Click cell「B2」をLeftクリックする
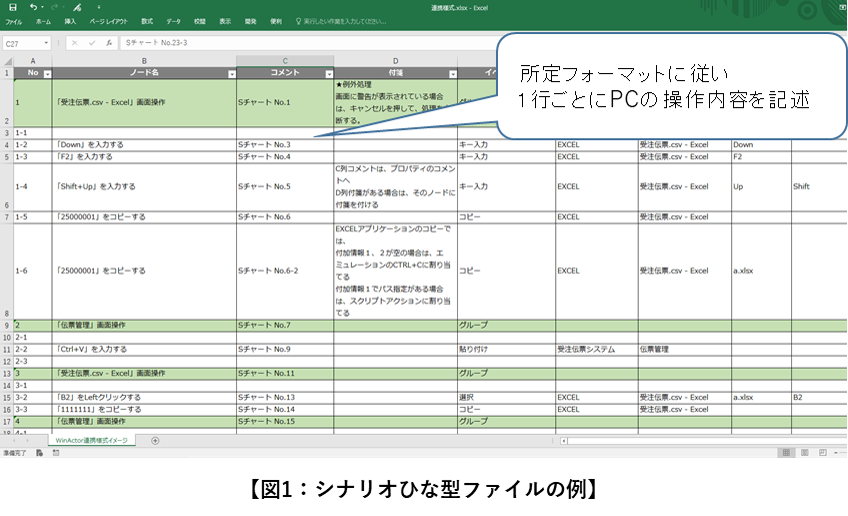848x516 pixels. tap(144, 398)
